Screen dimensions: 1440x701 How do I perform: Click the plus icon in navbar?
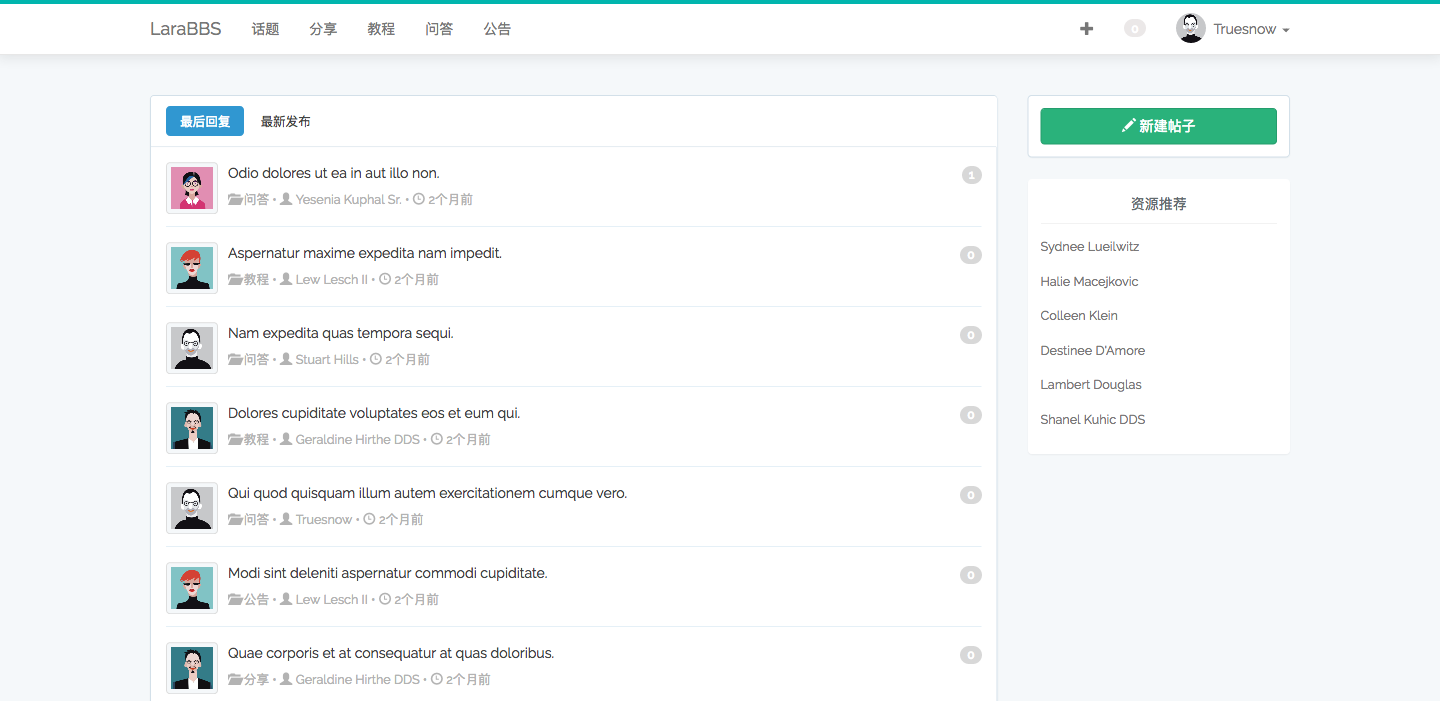click(1086, 29)
